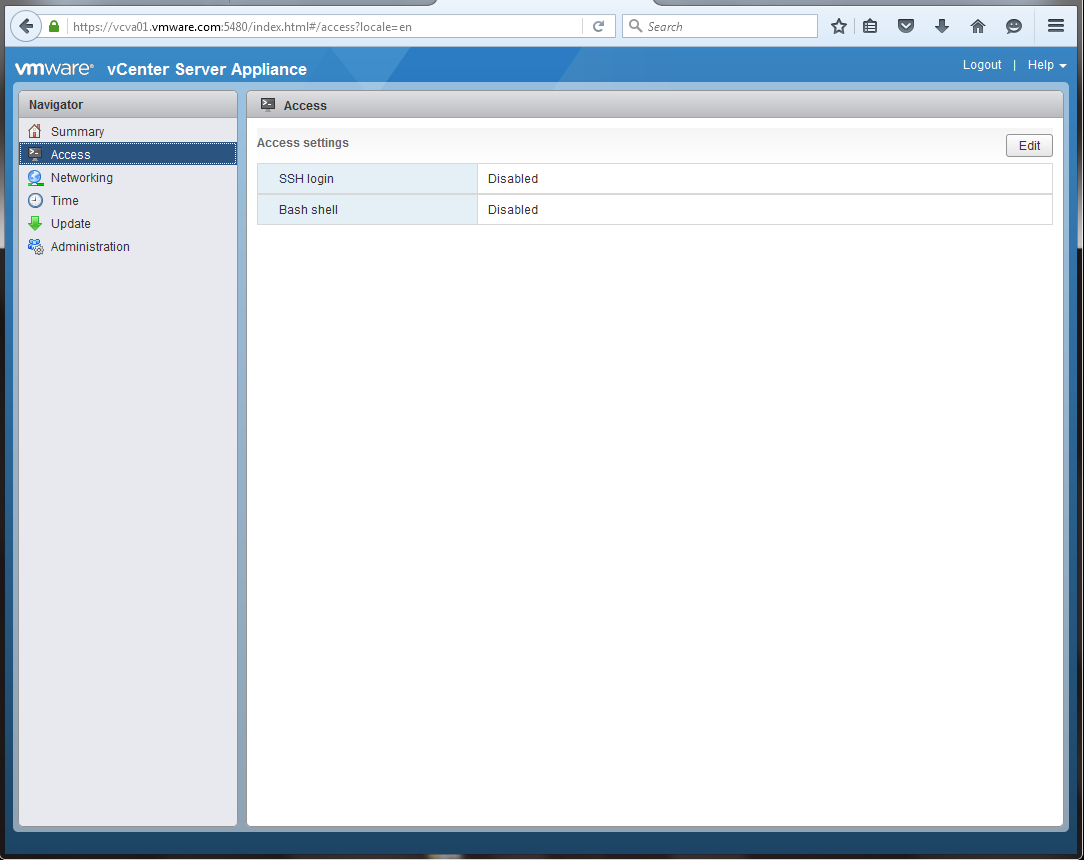Click the Administration users gear icon
Image resolution: width=1084 pixels, height=860 pixels.
tap(35, 247)
